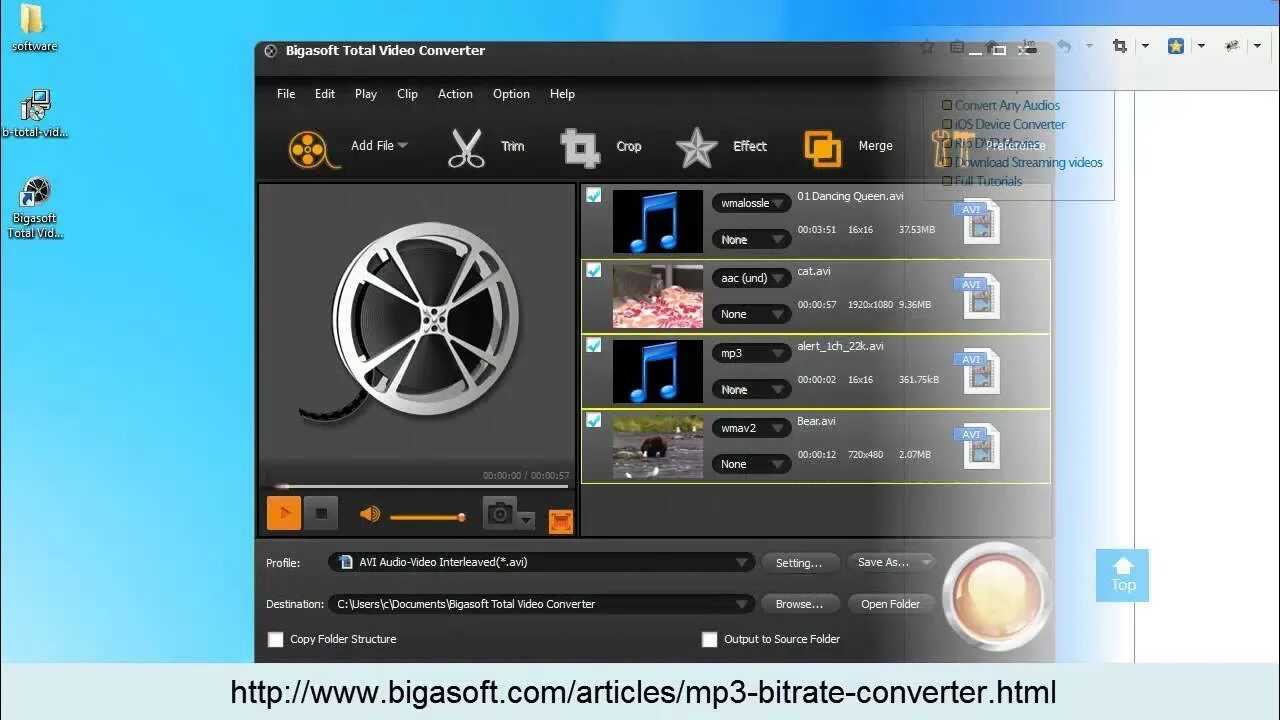Stop preview playback
The image size is (1280, 720).
pos(321,514)
